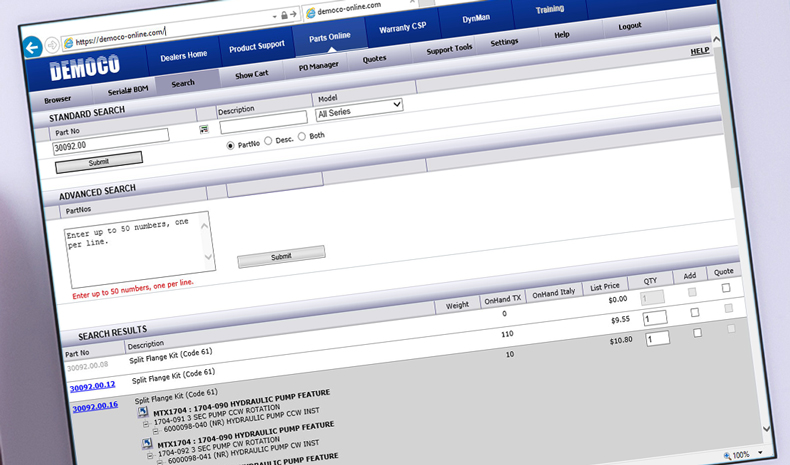Click the small icon beside Part No field
Screen dimensions: 790x465
203,130
